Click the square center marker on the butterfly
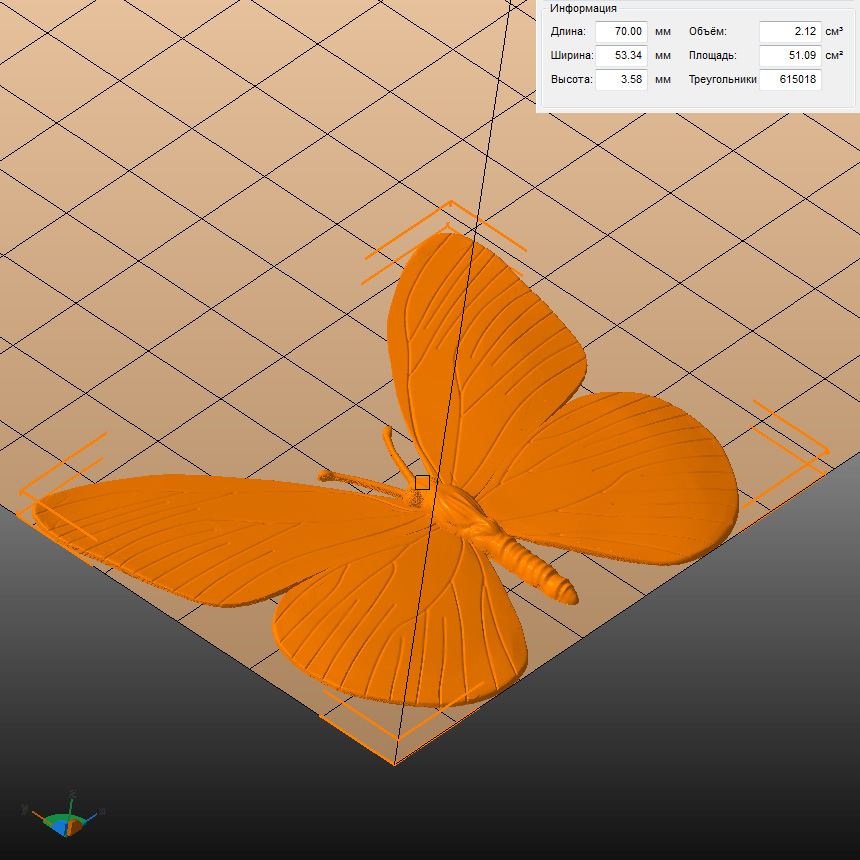The width and height of the screenshot is (860, 860). click(x=422, y=483)
